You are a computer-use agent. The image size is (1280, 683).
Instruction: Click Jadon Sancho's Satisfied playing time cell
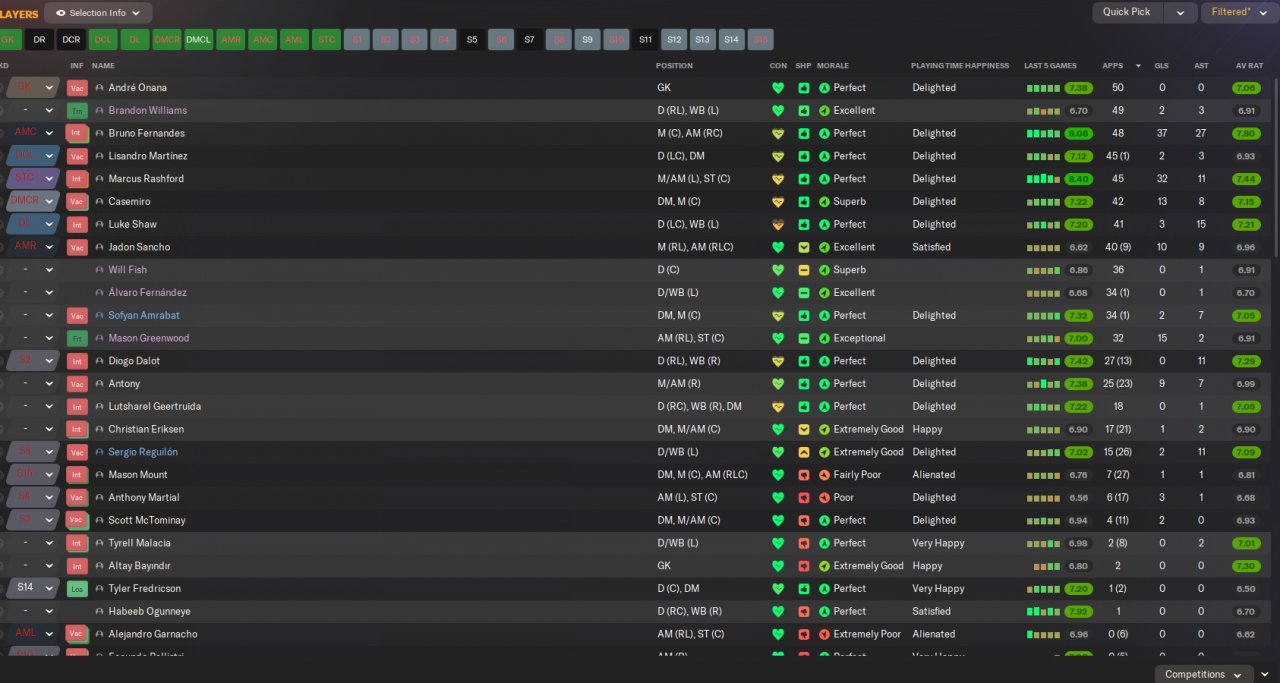click(931, 247)
